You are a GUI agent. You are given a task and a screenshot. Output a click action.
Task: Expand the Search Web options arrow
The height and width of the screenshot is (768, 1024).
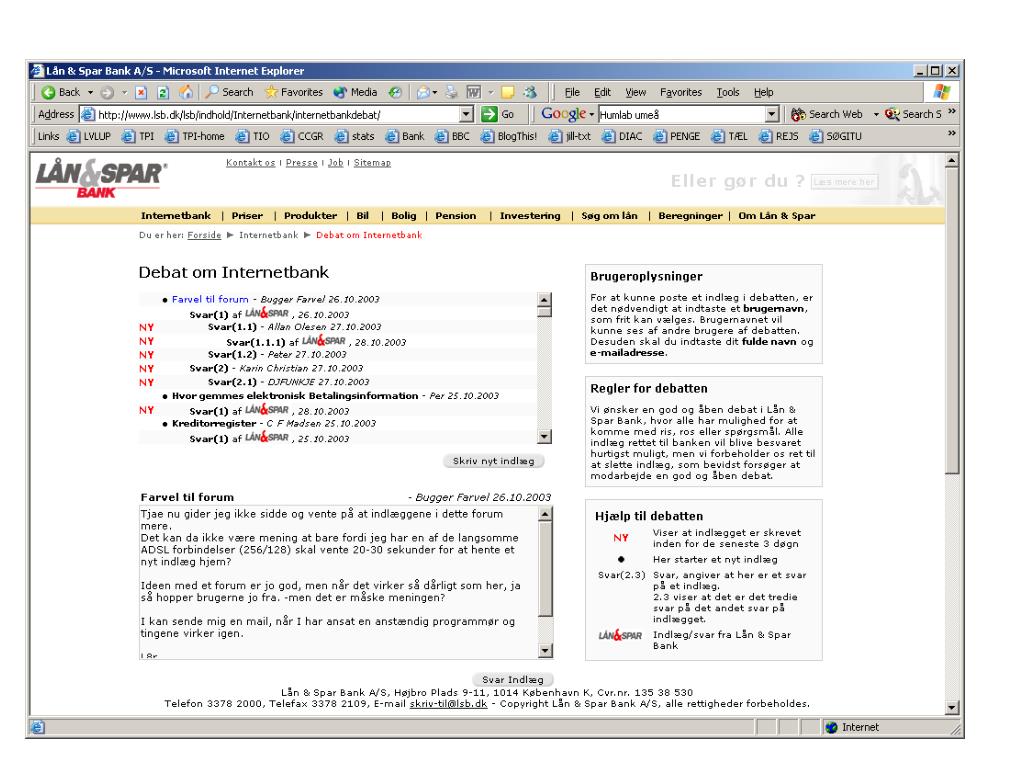tap(876, 114)
